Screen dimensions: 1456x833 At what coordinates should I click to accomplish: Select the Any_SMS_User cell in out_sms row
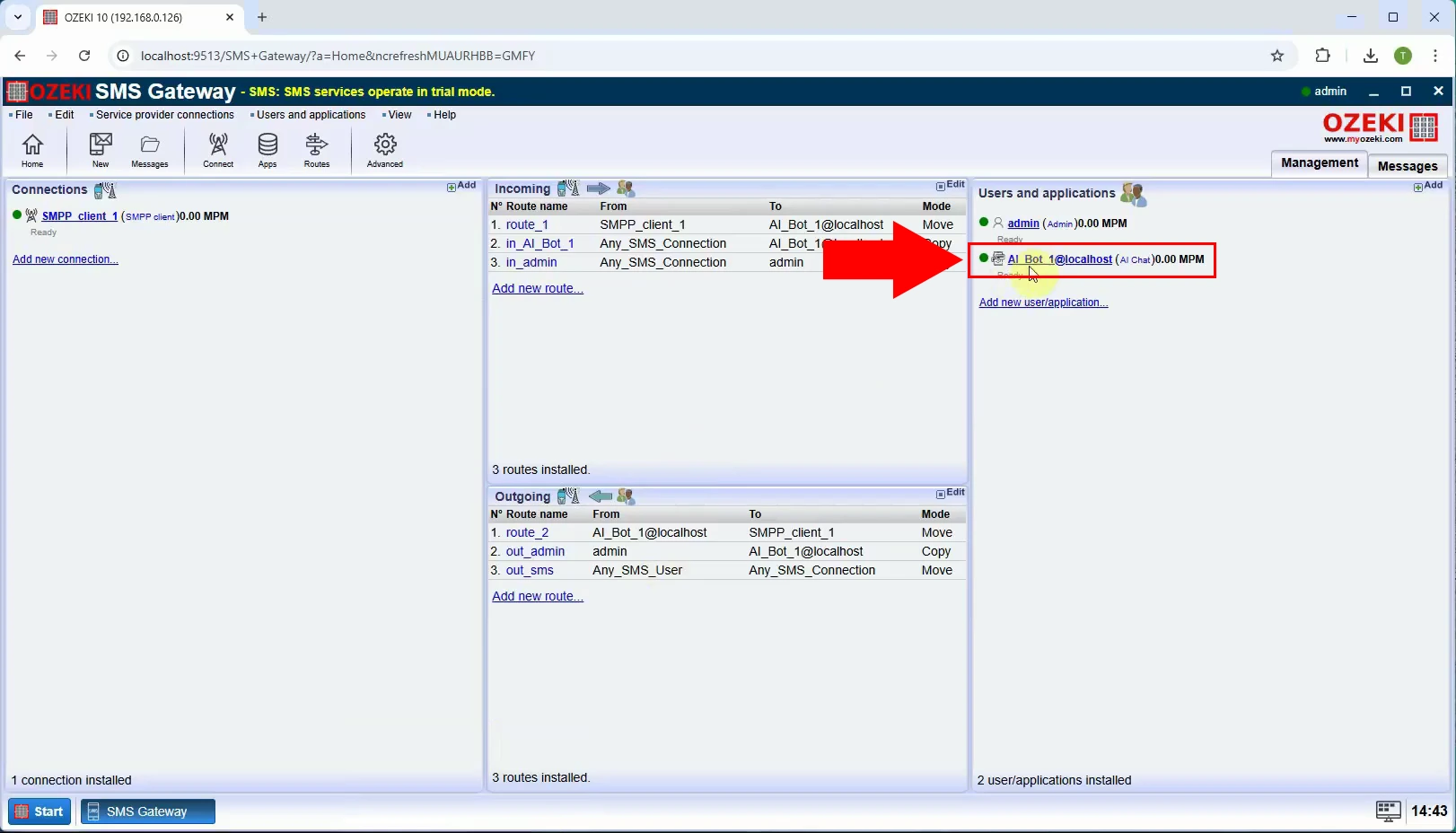637,570
